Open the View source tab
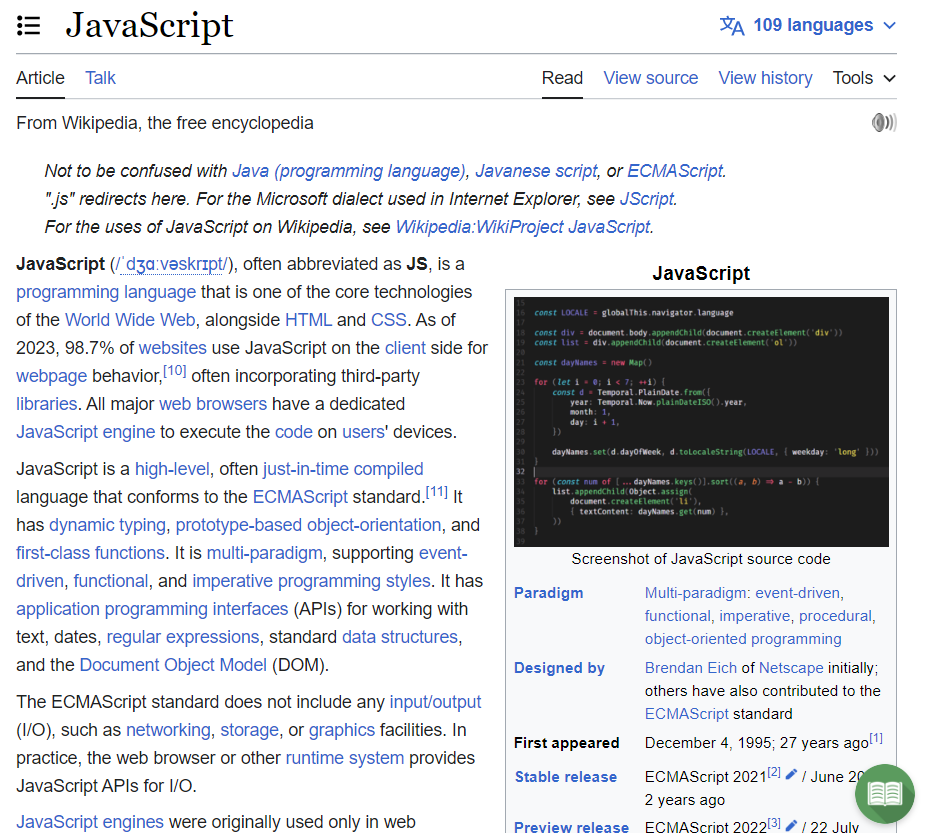This screenshot has height=833, width=926. click(650, 78)
